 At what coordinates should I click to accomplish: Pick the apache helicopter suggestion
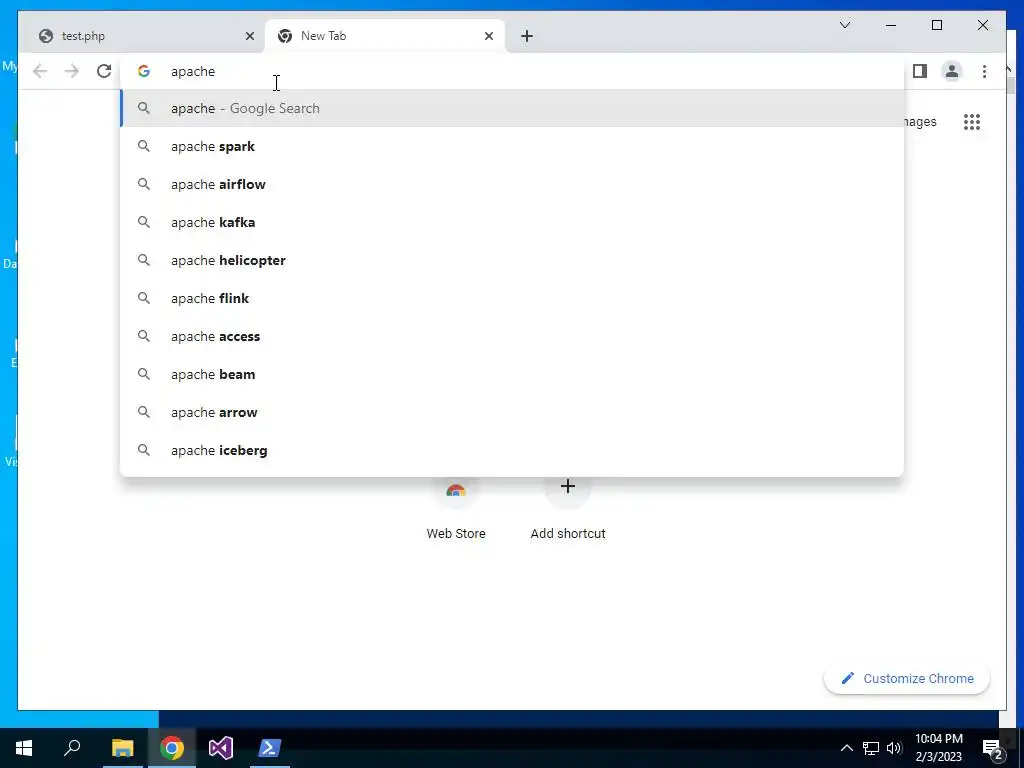point(512,260)
